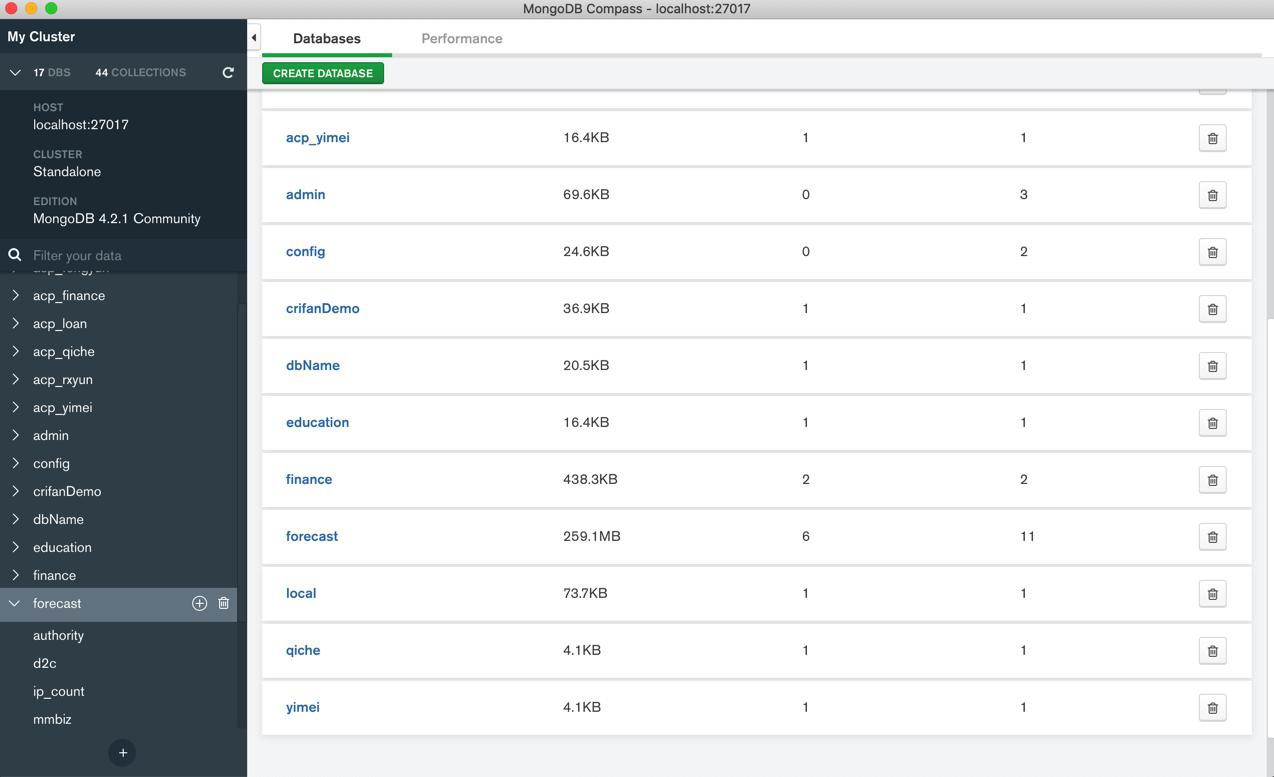Expand acp_yimei sidebar database

15,407
